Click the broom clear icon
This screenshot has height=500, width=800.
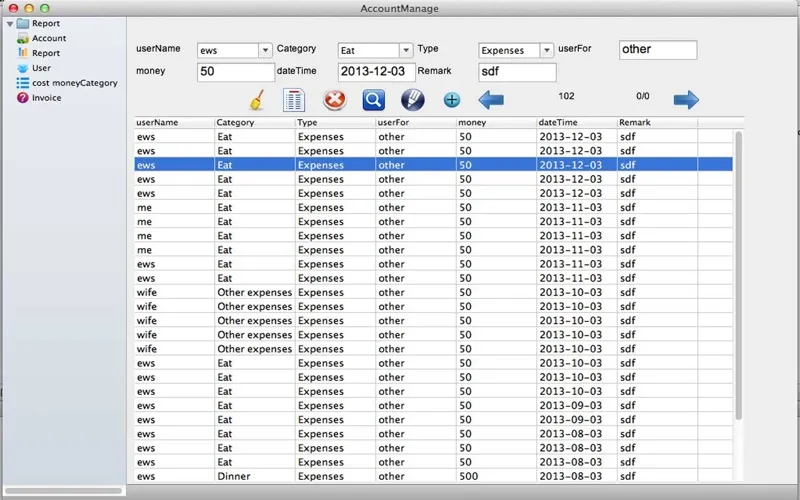pos(257,100)
